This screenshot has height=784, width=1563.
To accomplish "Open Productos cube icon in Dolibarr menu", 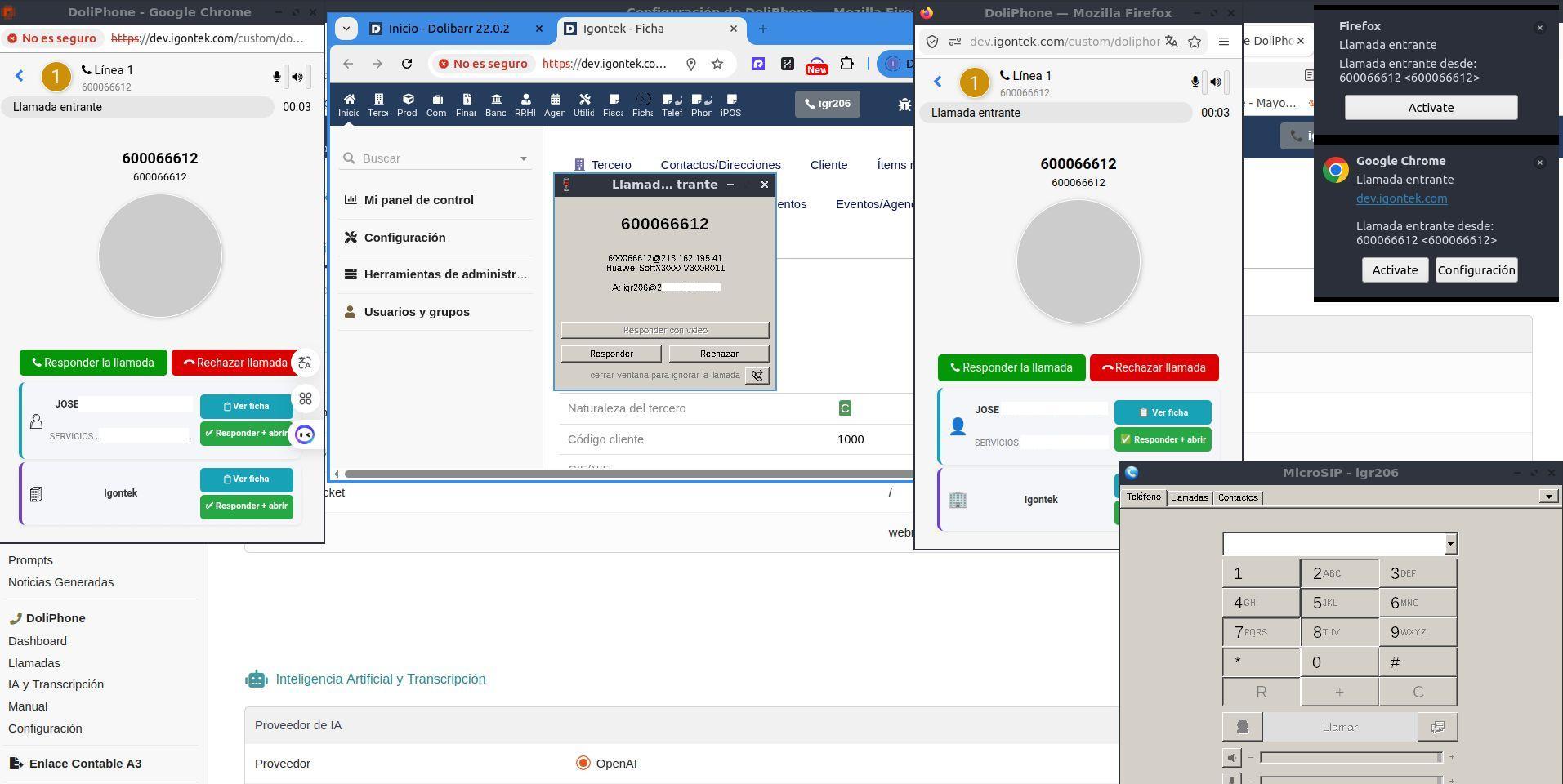I will coord(407,105).
